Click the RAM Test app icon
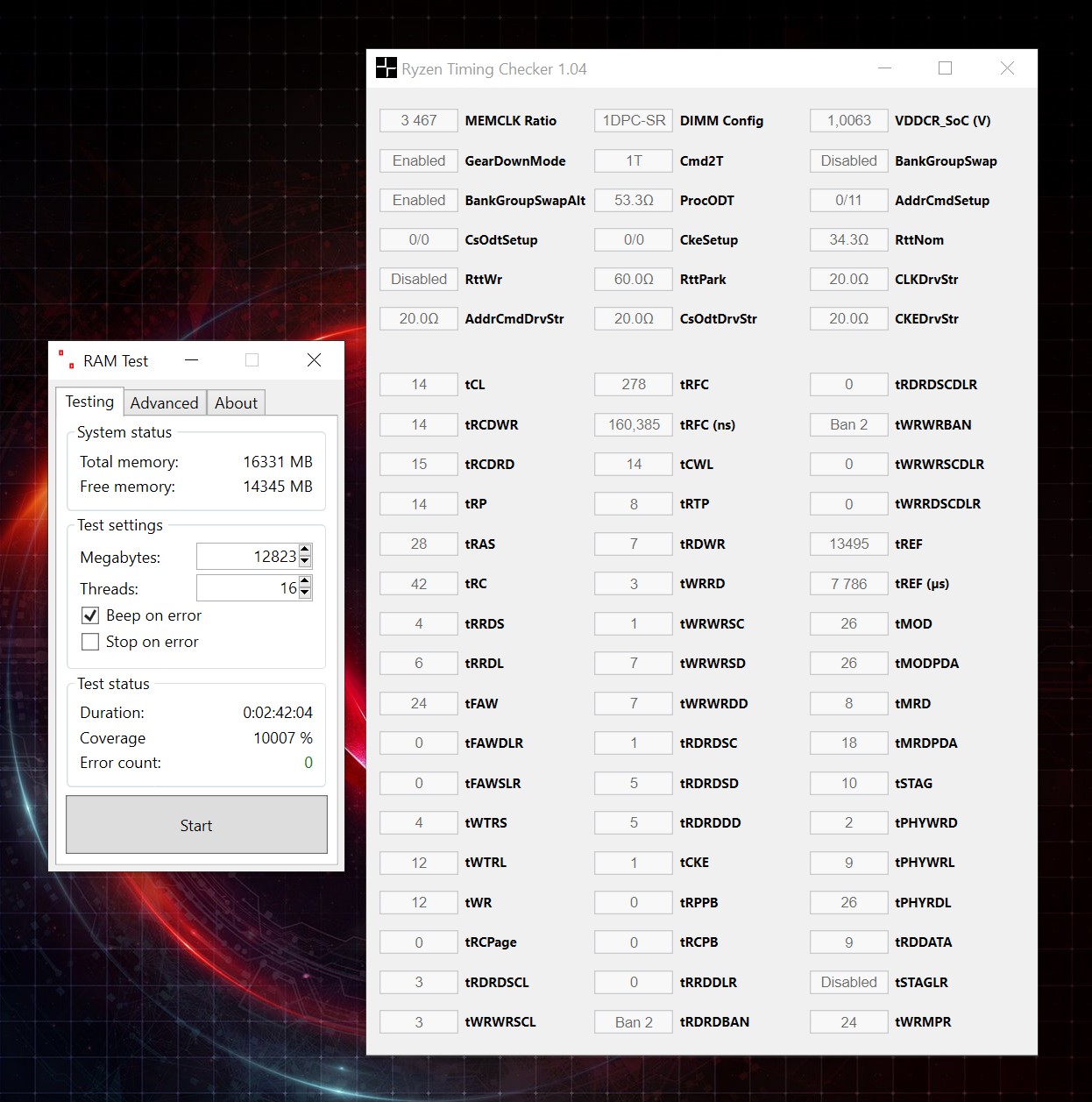Screen dimensions: 1092x1102 [x=66, y=359]
